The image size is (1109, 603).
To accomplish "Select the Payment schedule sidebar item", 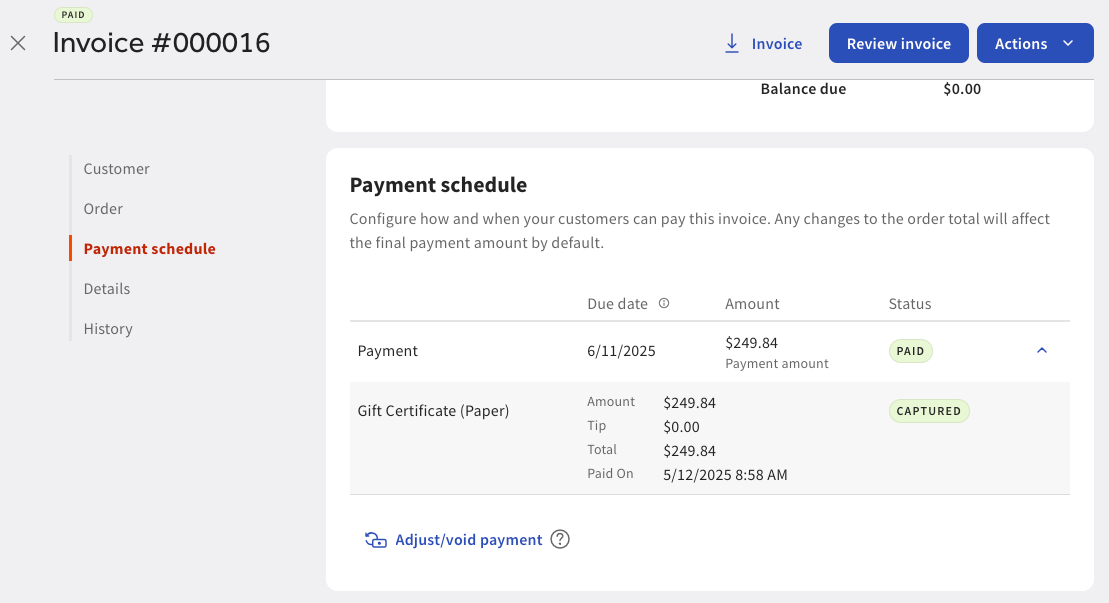I will pos(149,248).
